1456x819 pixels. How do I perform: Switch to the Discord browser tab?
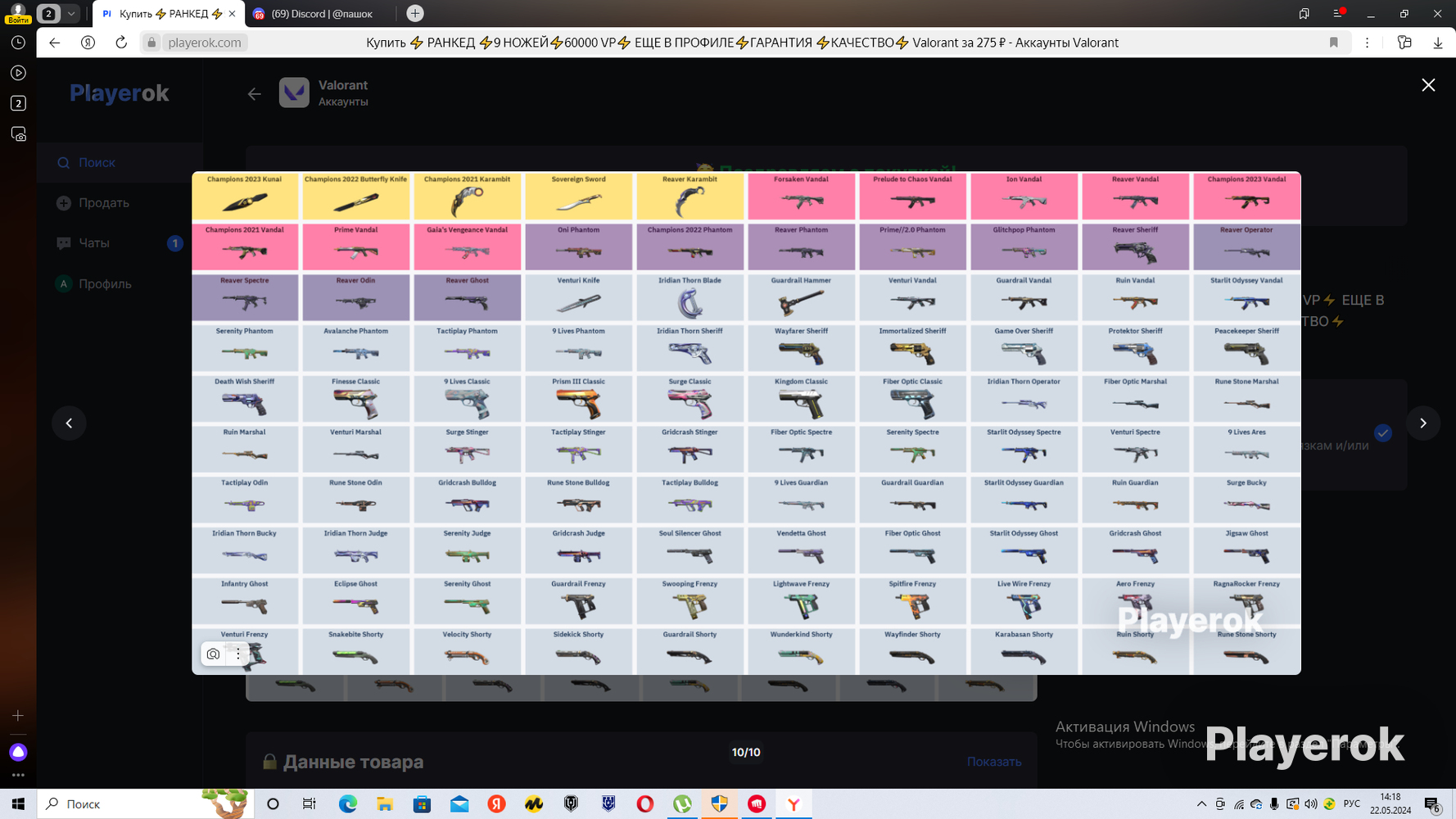tap(321, 14)
